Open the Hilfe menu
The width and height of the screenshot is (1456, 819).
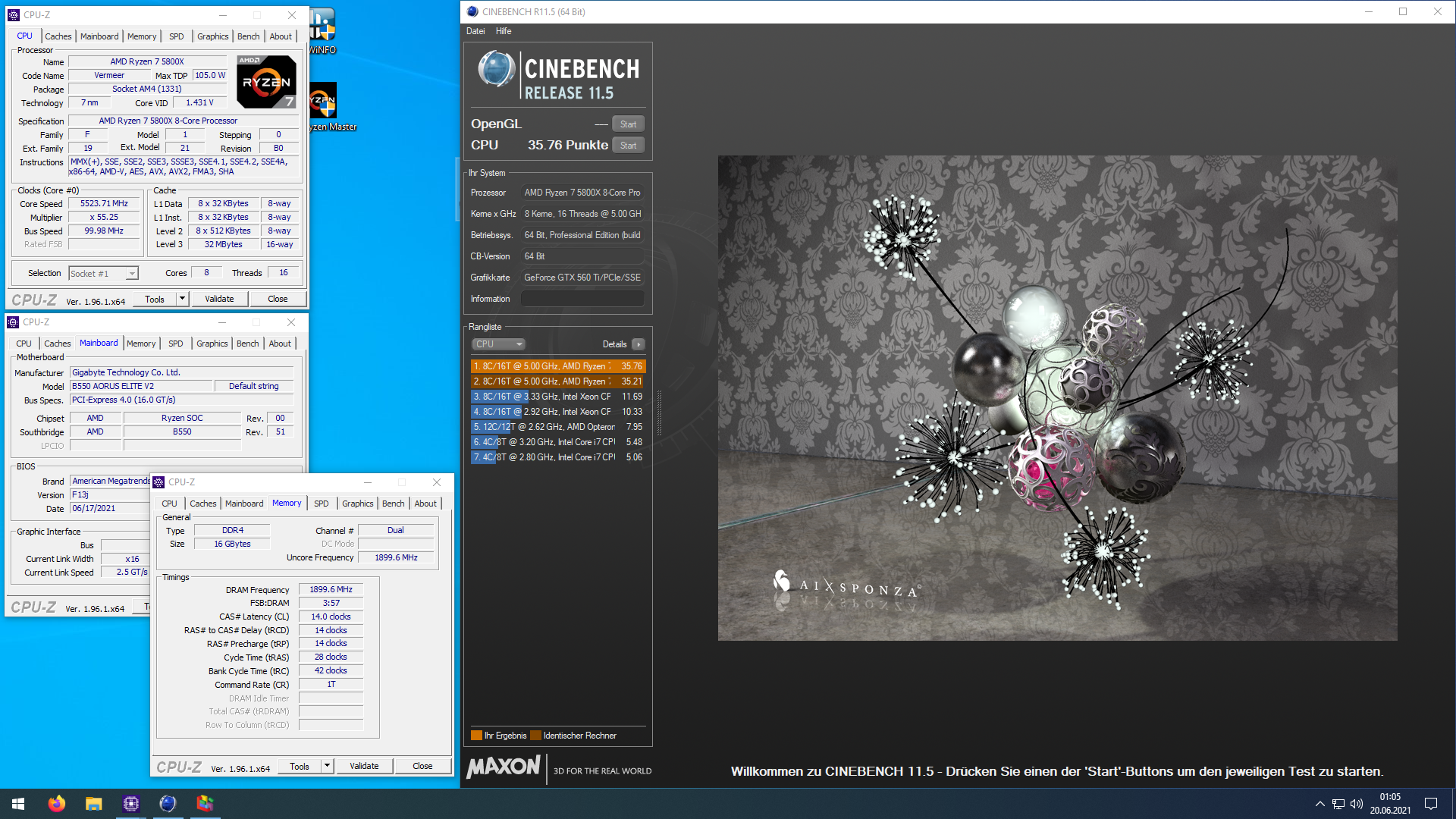[504, 31]
